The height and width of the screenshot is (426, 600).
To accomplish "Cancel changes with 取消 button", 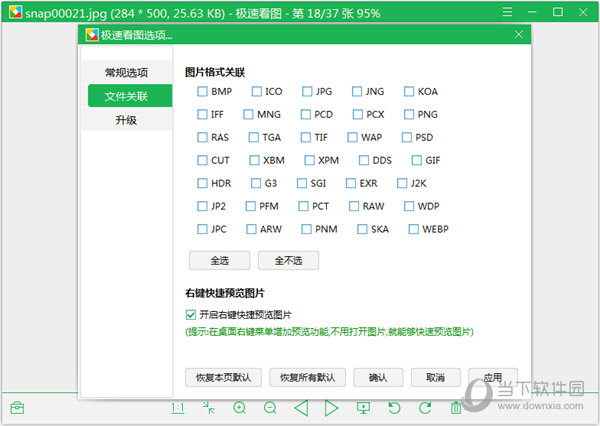I will tap(435, 378).
